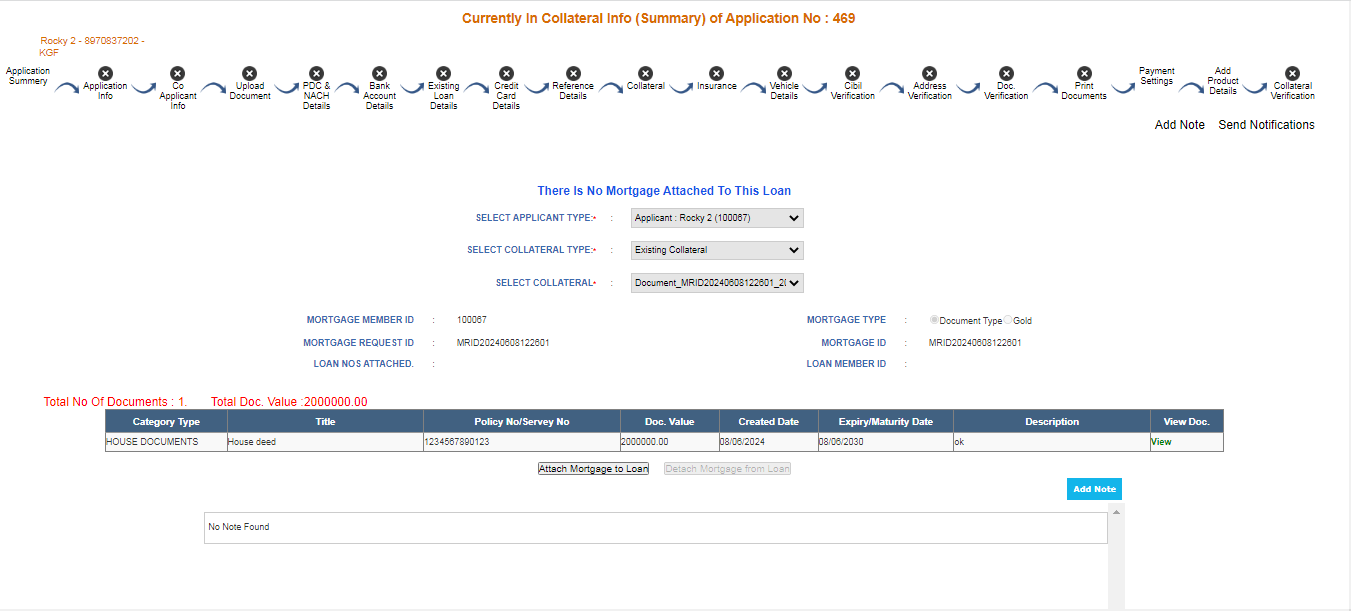Expand the Select Collateral Type dropdown
Image resolution: width=1351 pixels, height=611 pixels.
(717, 250)
